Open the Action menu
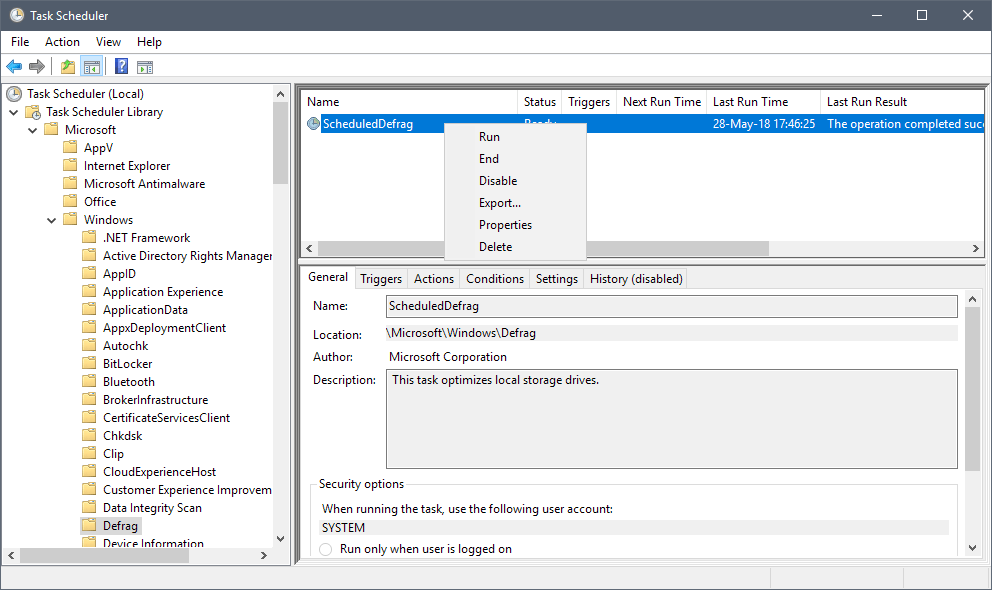The height and width of the screenshot is (590, 992). click(x=62, y=42)
